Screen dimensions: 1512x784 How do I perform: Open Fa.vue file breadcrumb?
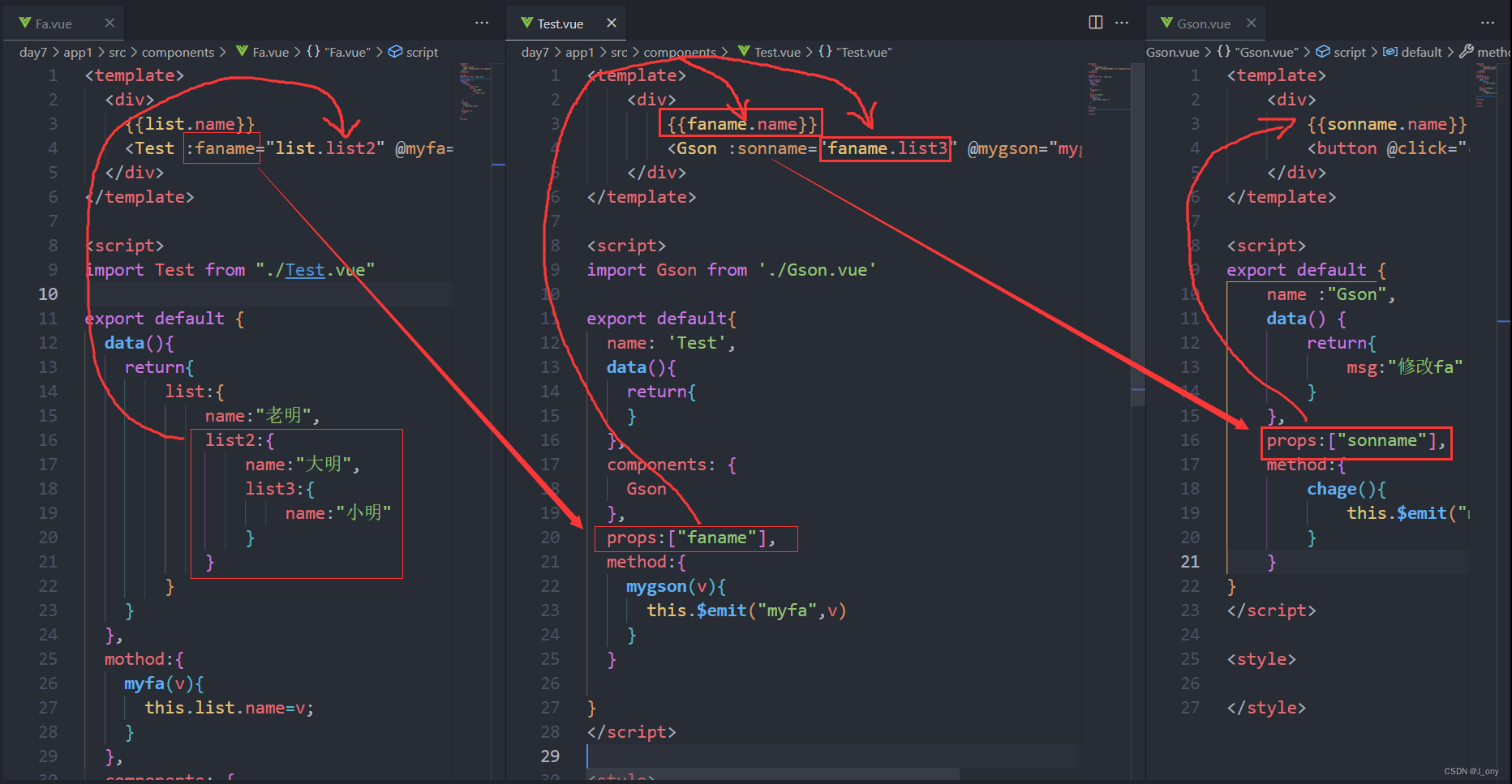coord(262,52)
